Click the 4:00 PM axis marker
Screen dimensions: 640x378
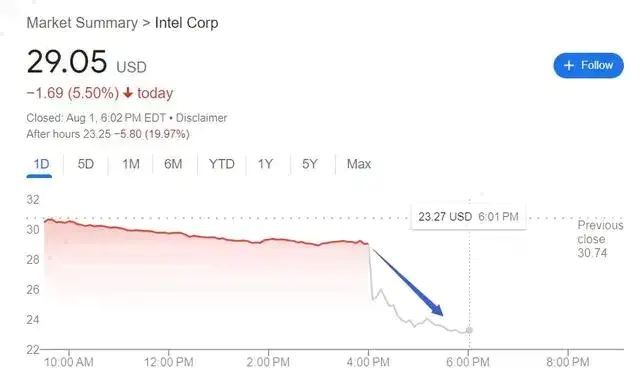coord(368,362)
